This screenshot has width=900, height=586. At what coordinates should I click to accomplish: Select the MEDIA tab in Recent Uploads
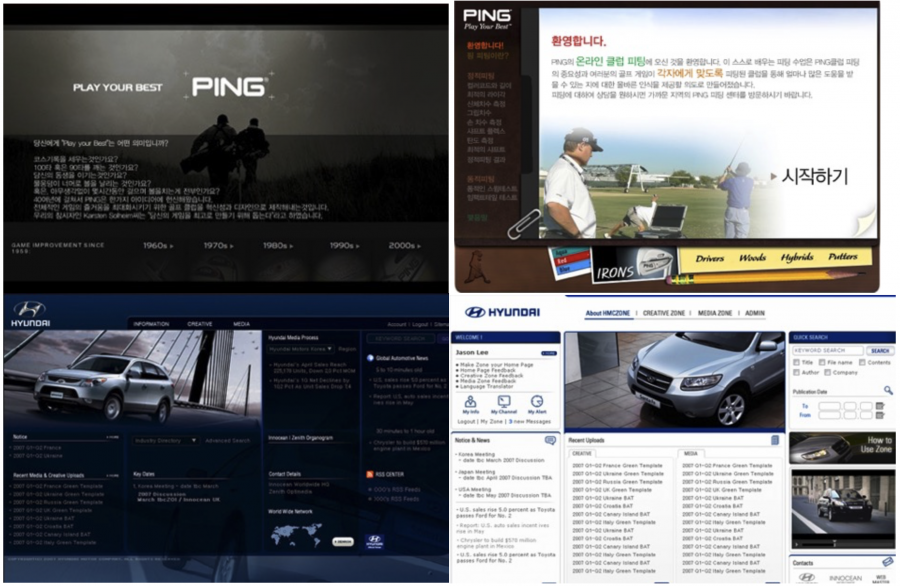692,453
